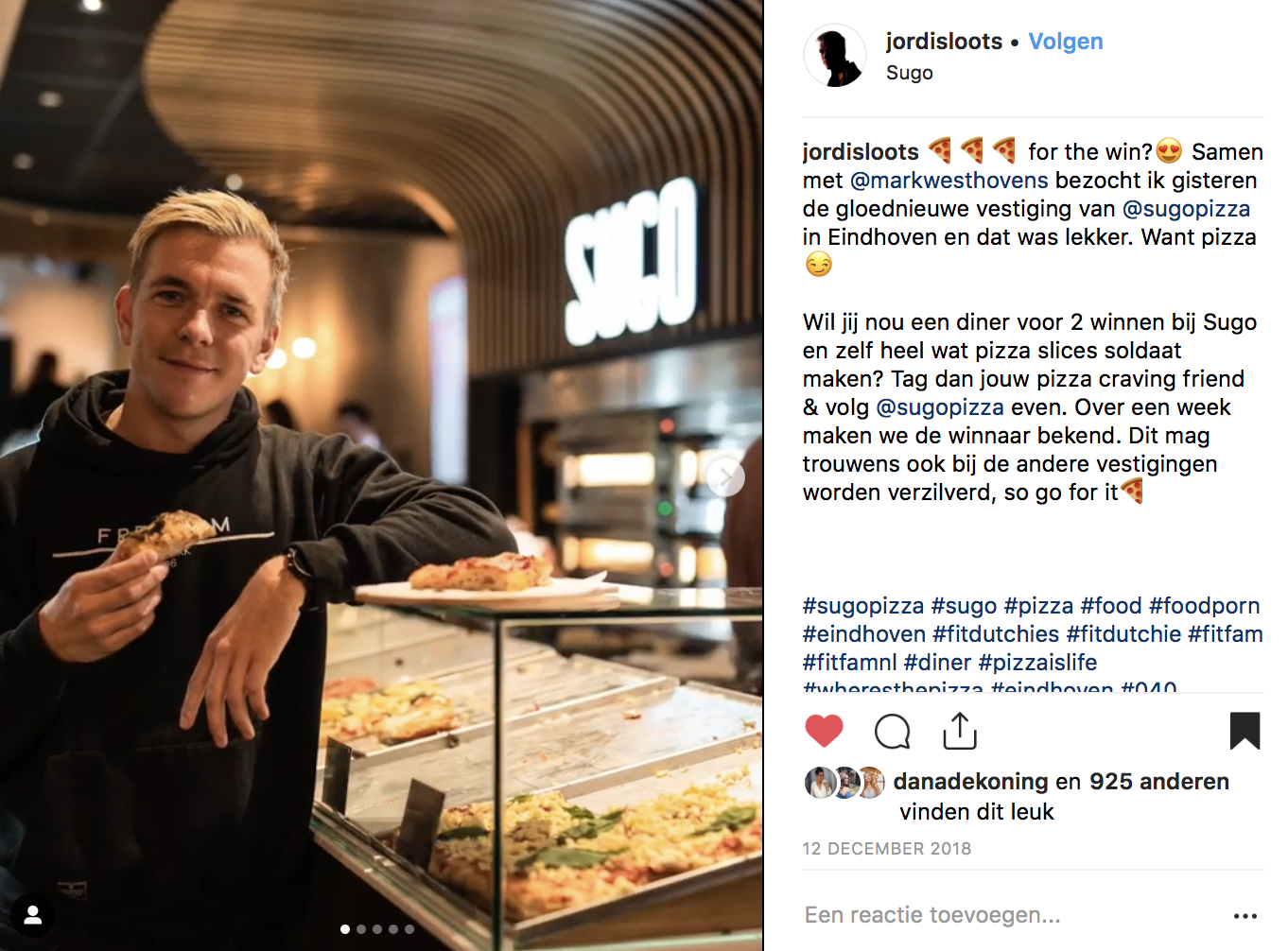Open the 12 December 2018 timestamp
The width and height of the screenshot is (1288, 951).
point(887,849)
